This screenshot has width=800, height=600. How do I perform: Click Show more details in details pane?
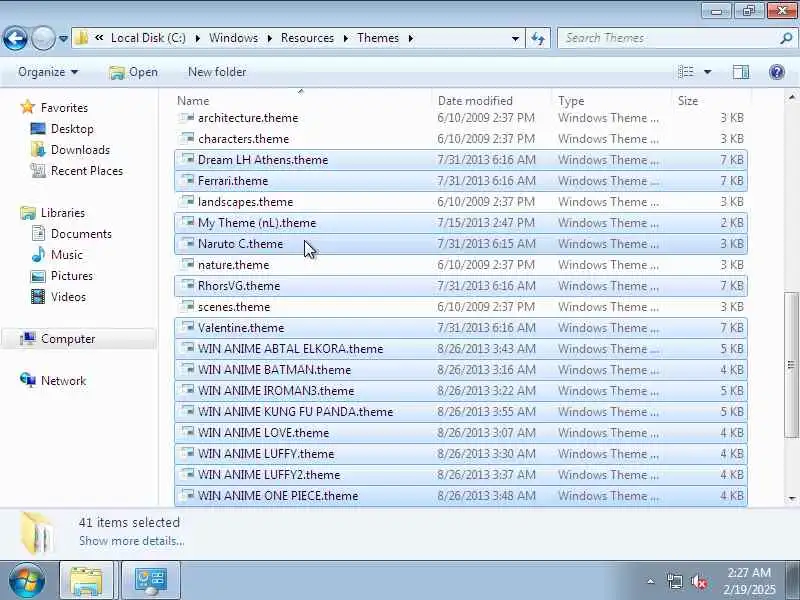coord(131,541)
